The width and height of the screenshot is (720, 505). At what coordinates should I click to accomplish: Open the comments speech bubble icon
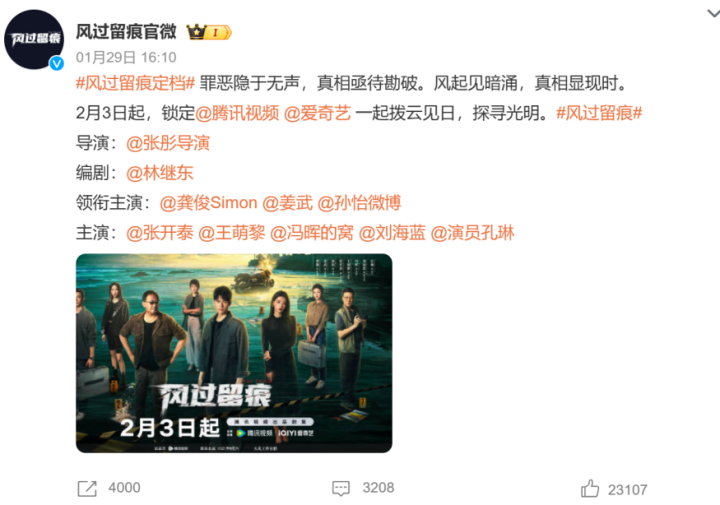pos(341,488)
